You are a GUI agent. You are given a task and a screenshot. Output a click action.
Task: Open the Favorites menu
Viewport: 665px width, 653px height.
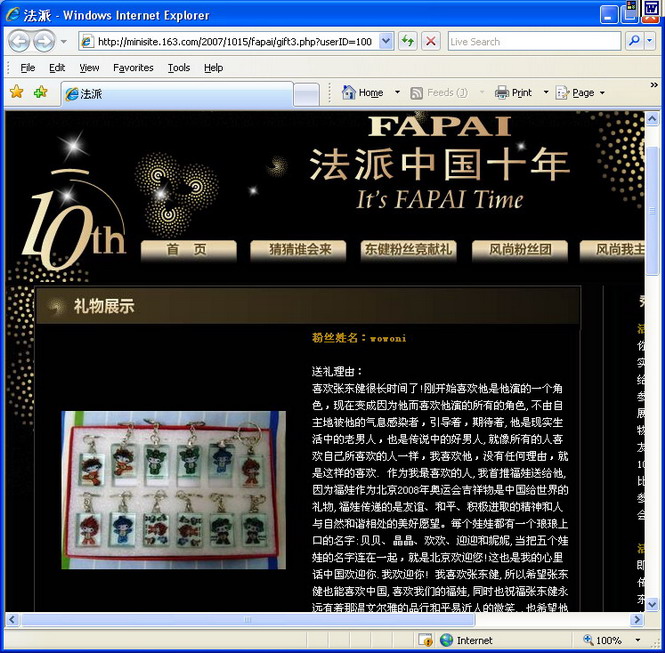[133, 68]
